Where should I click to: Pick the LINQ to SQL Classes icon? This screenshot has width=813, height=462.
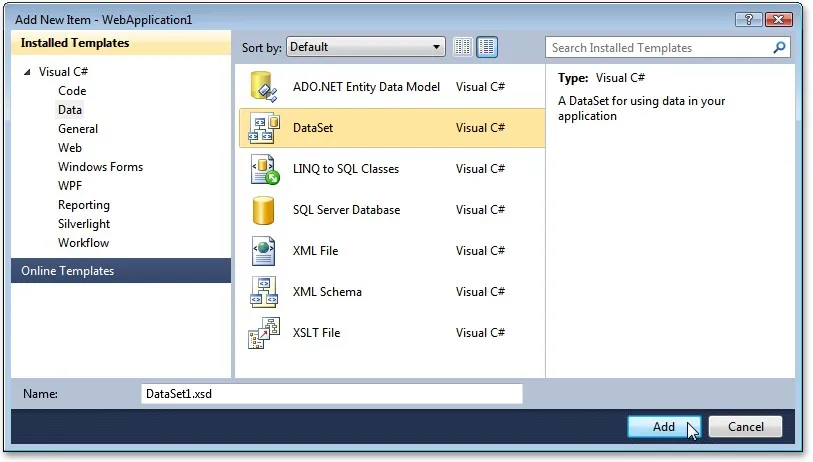click(264, 169)
